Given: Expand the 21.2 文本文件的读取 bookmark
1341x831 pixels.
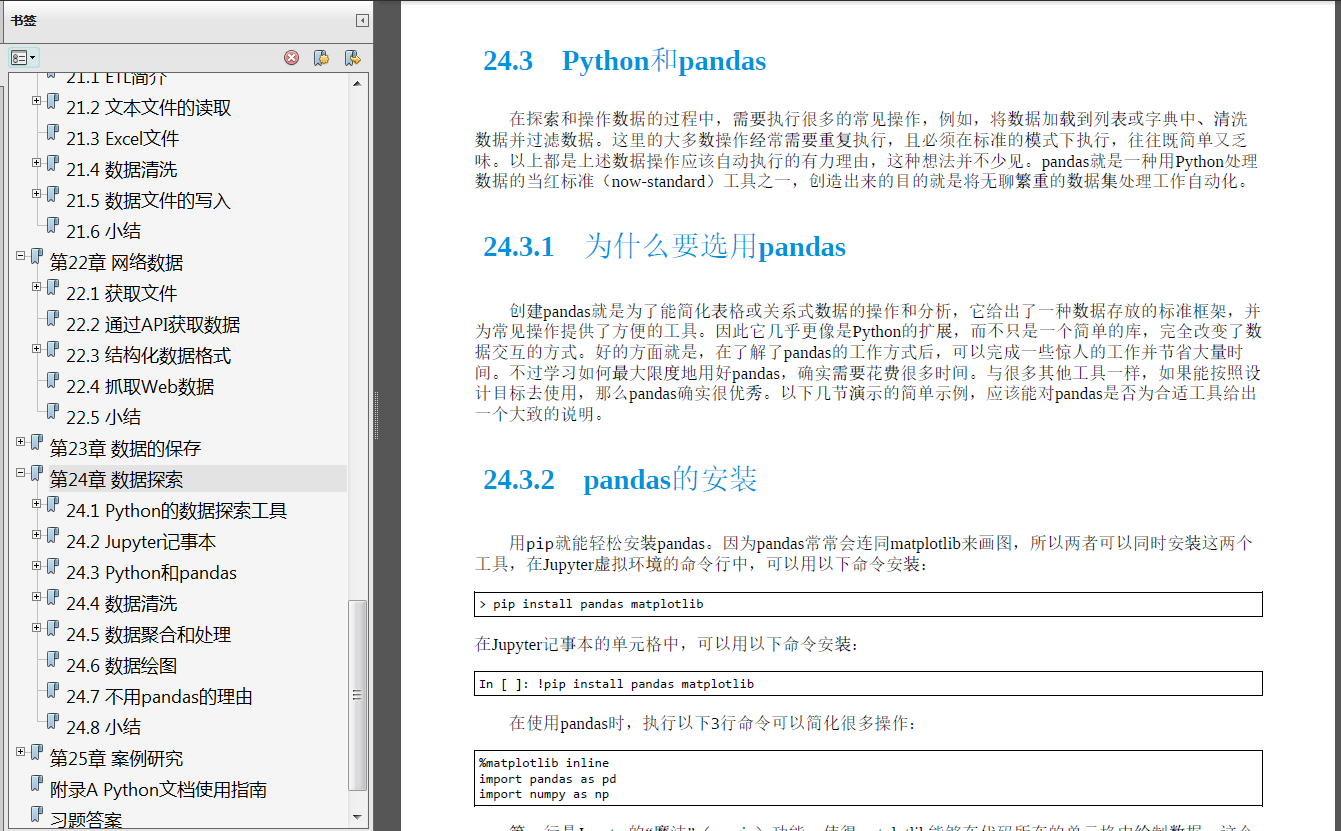Looking at the screenshot, I should [37, 100].
